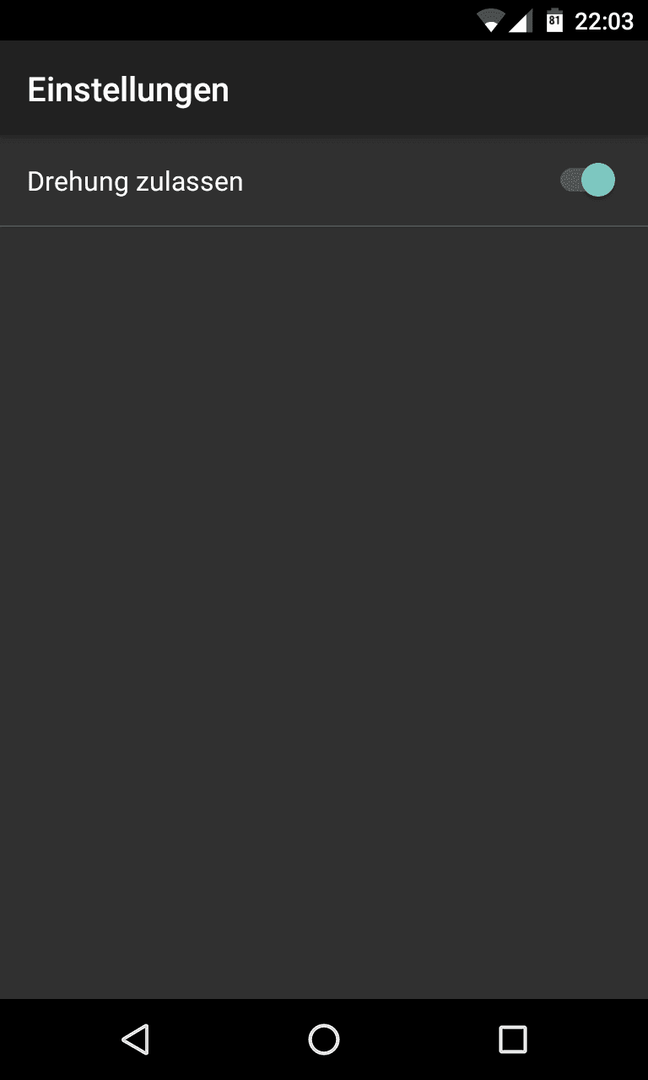
Task: Tap the teal switch thumb knob
Action: click(598, 180)
